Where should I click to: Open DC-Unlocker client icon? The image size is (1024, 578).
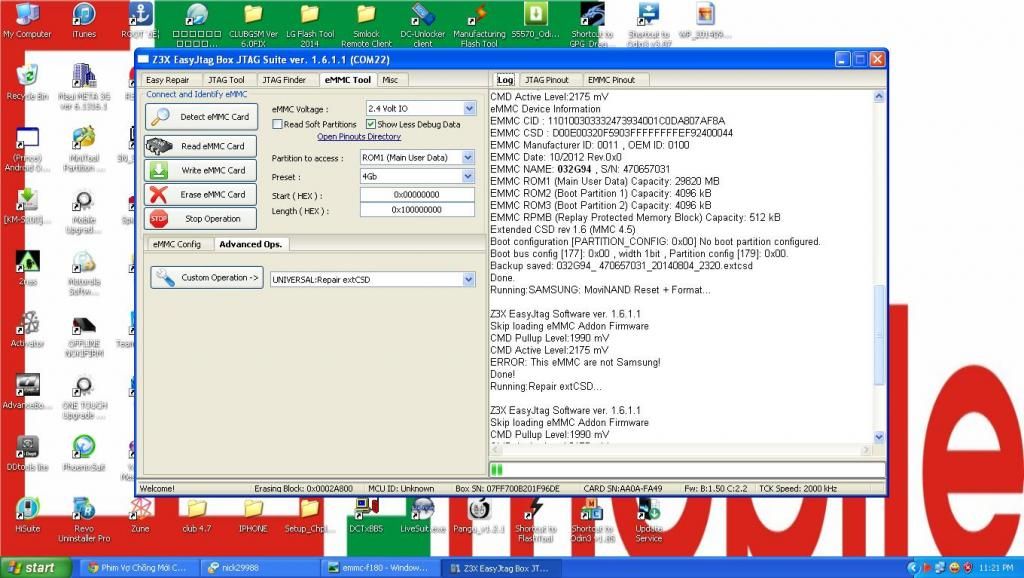[423, 24]
